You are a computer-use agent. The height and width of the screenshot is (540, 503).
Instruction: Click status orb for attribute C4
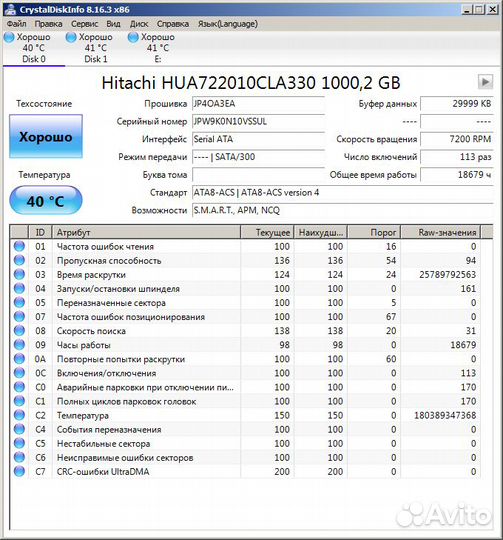click(x=19, y=429)
